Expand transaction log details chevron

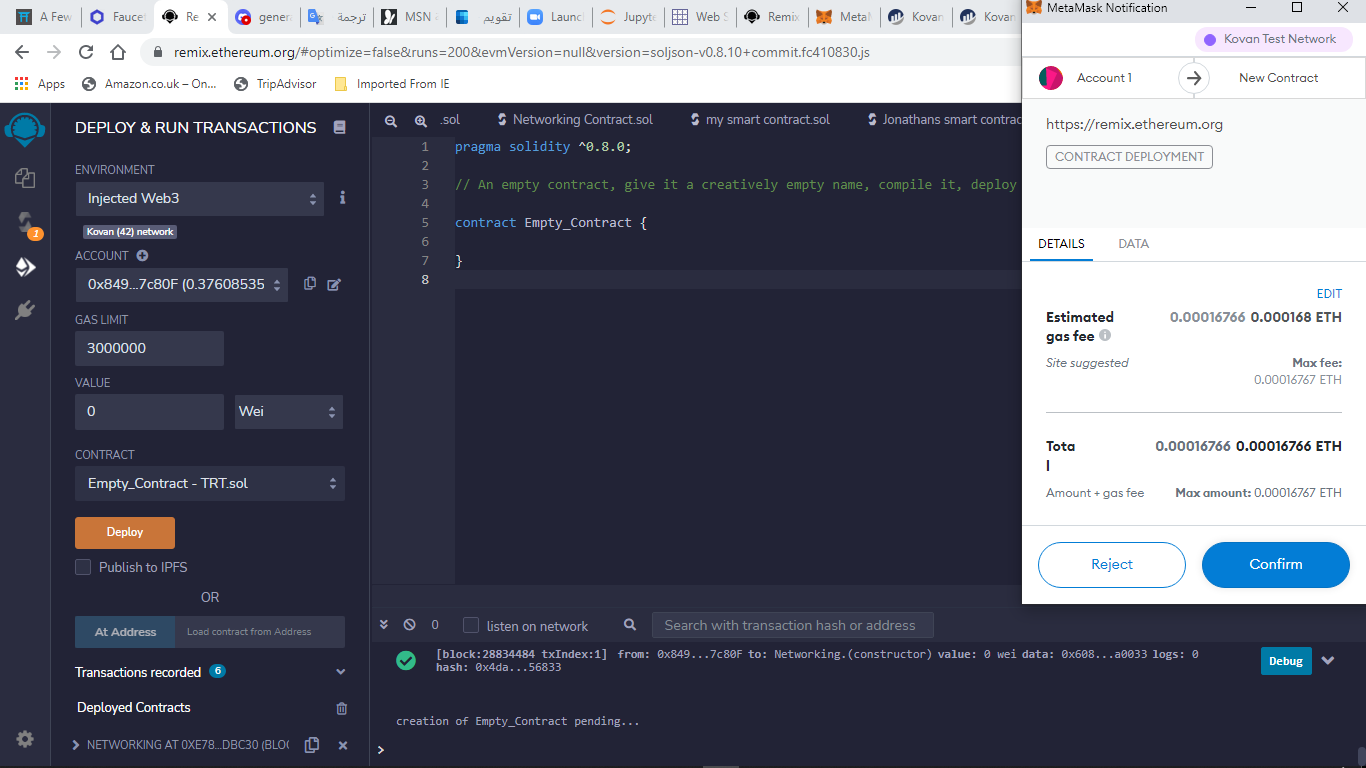(1328, 660)
